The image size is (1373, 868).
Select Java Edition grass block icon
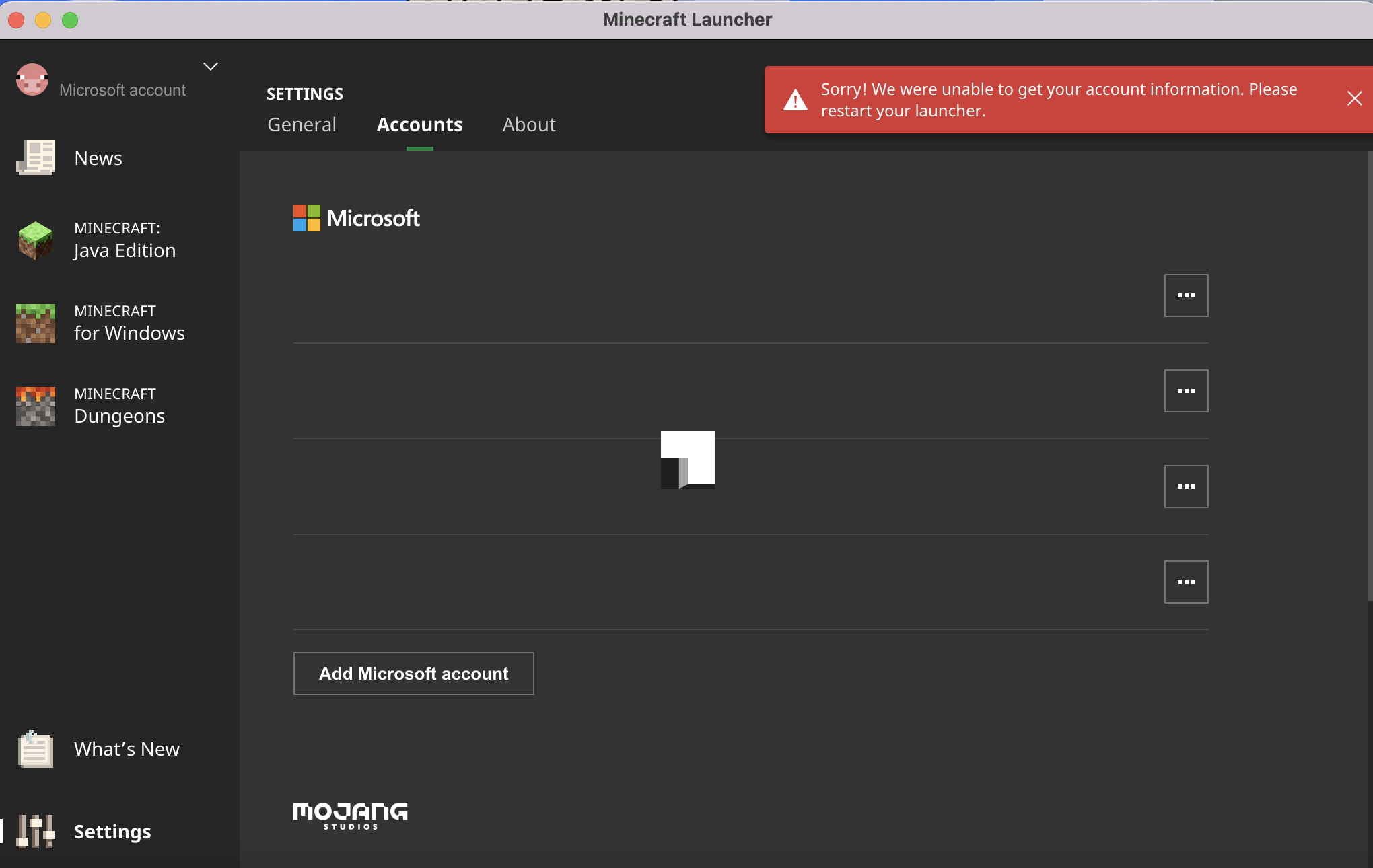coord(36,241)
